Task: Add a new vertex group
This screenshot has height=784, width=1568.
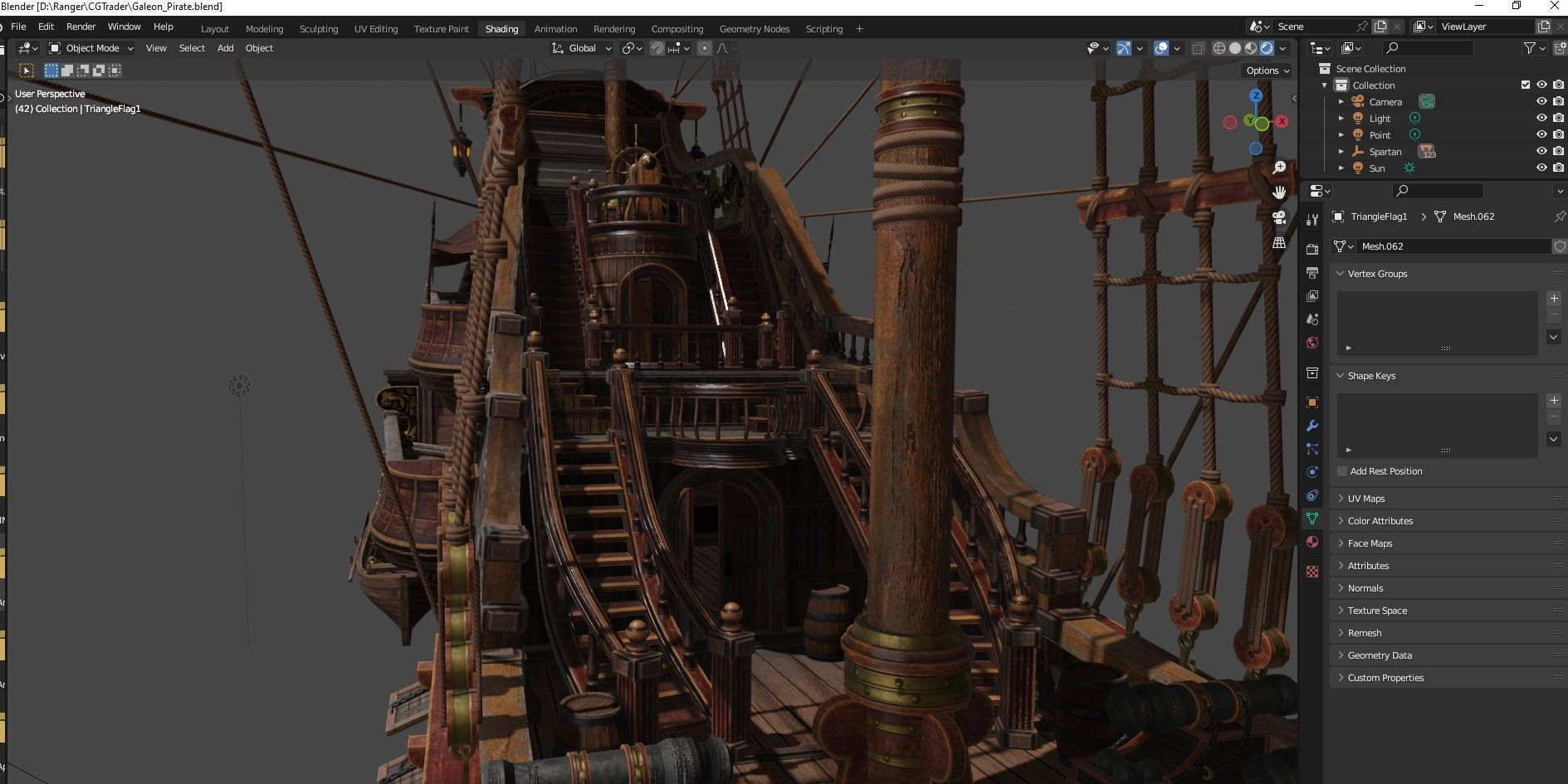Action: (x=1554, y=299)
